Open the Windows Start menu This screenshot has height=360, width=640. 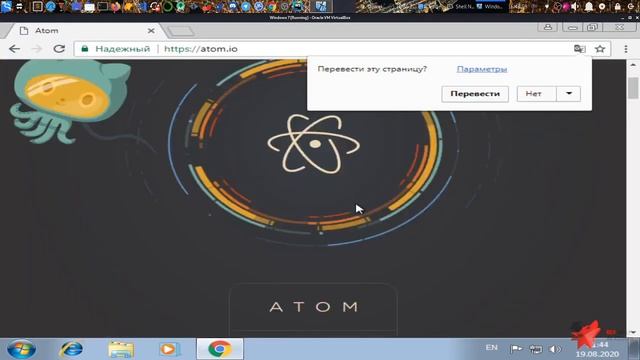click(21, 349)
